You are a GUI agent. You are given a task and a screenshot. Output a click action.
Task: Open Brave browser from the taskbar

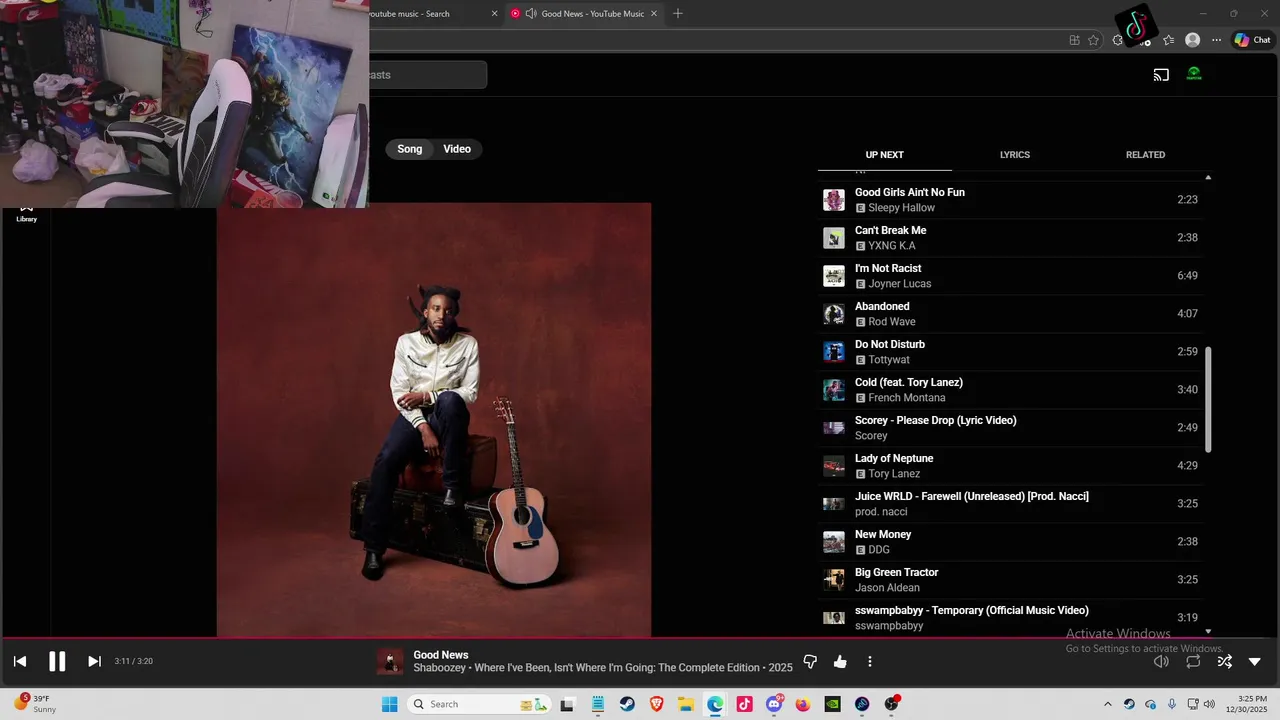pyautogui.click(x=656, y=704)
